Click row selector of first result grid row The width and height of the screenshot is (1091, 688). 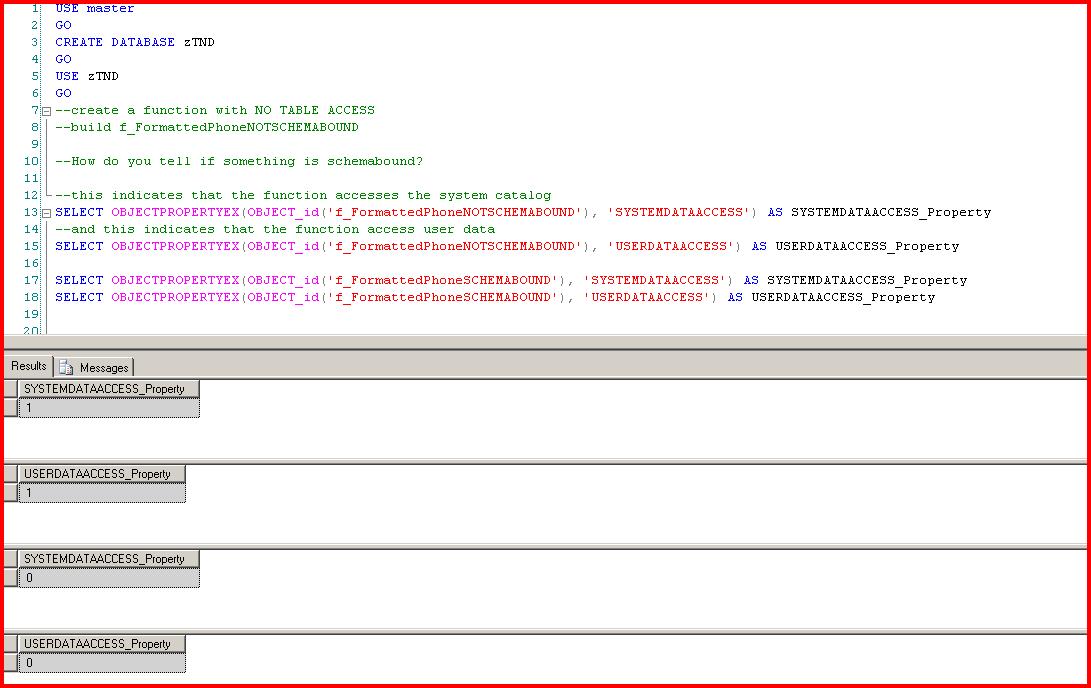pos(10,408)
